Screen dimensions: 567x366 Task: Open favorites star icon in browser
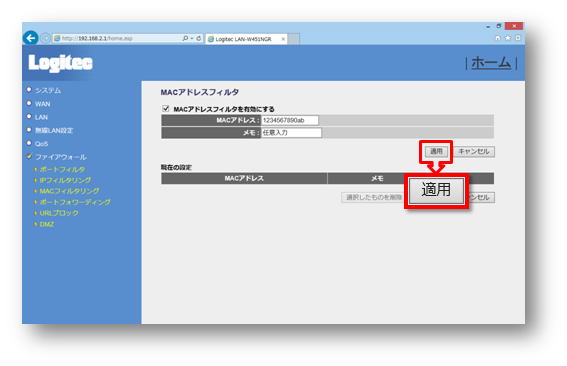[508, 38]
